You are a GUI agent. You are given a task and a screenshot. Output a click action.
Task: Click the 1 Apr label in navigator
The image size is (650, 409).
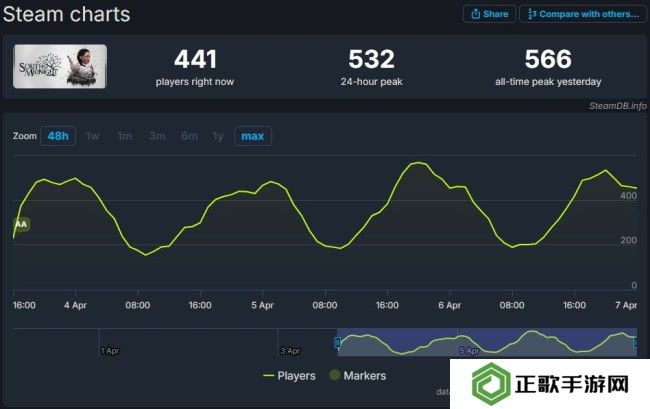[110, 351]
